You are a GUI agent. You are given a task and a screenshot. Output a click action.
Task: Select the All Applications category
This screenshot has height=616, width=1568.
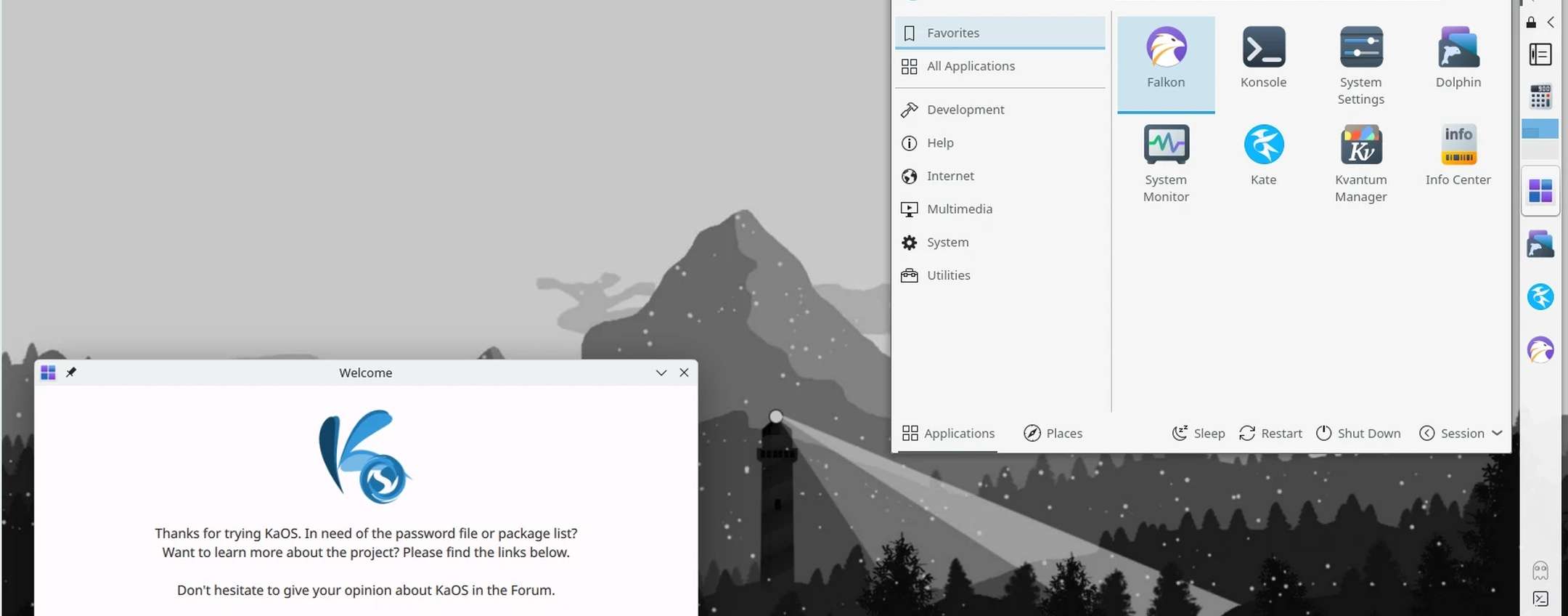(1000, 66)
